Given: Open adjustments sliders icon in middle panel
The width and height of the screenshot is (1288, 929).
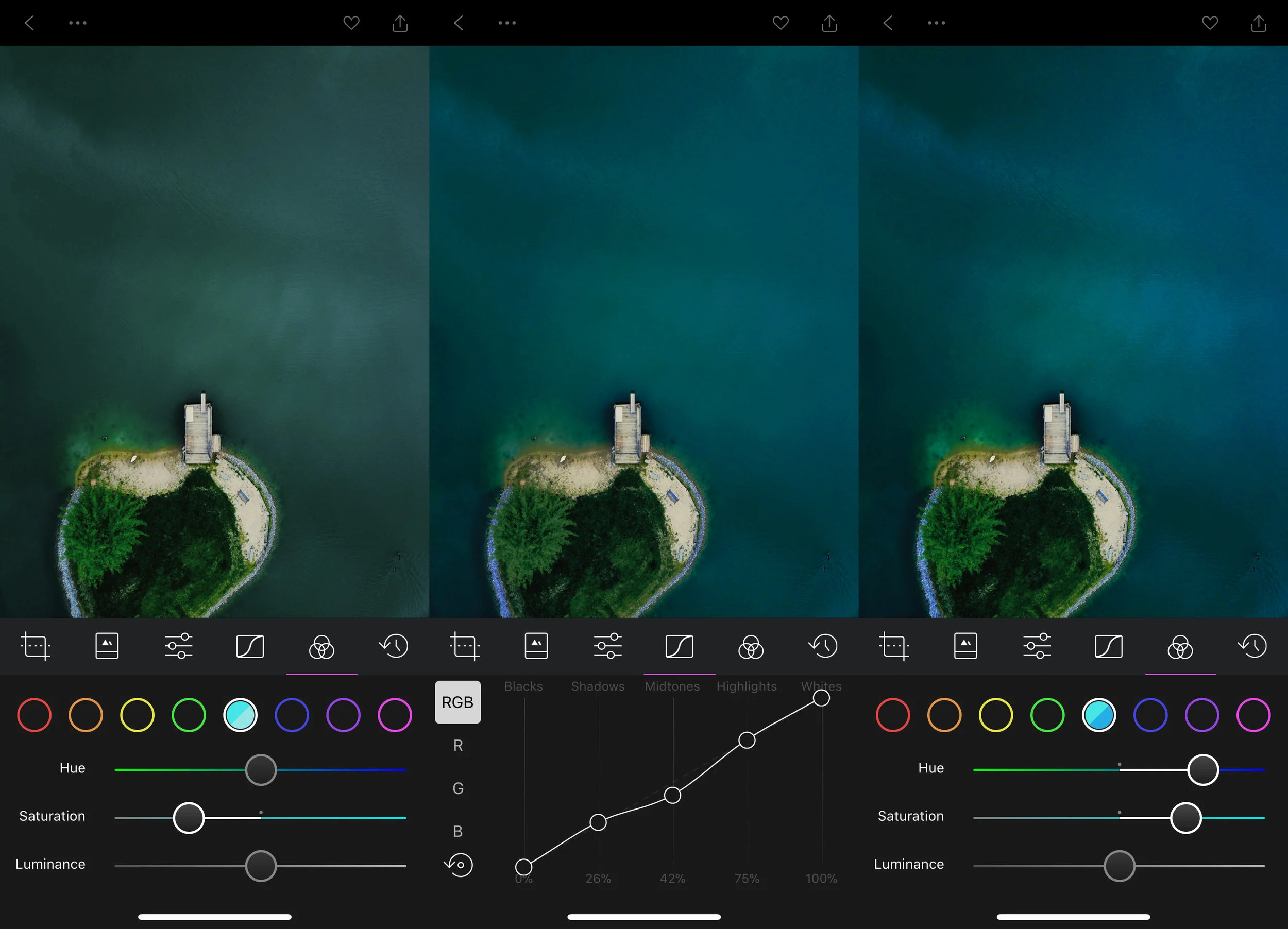Looking at the screenshot, I should coord(607,646).
